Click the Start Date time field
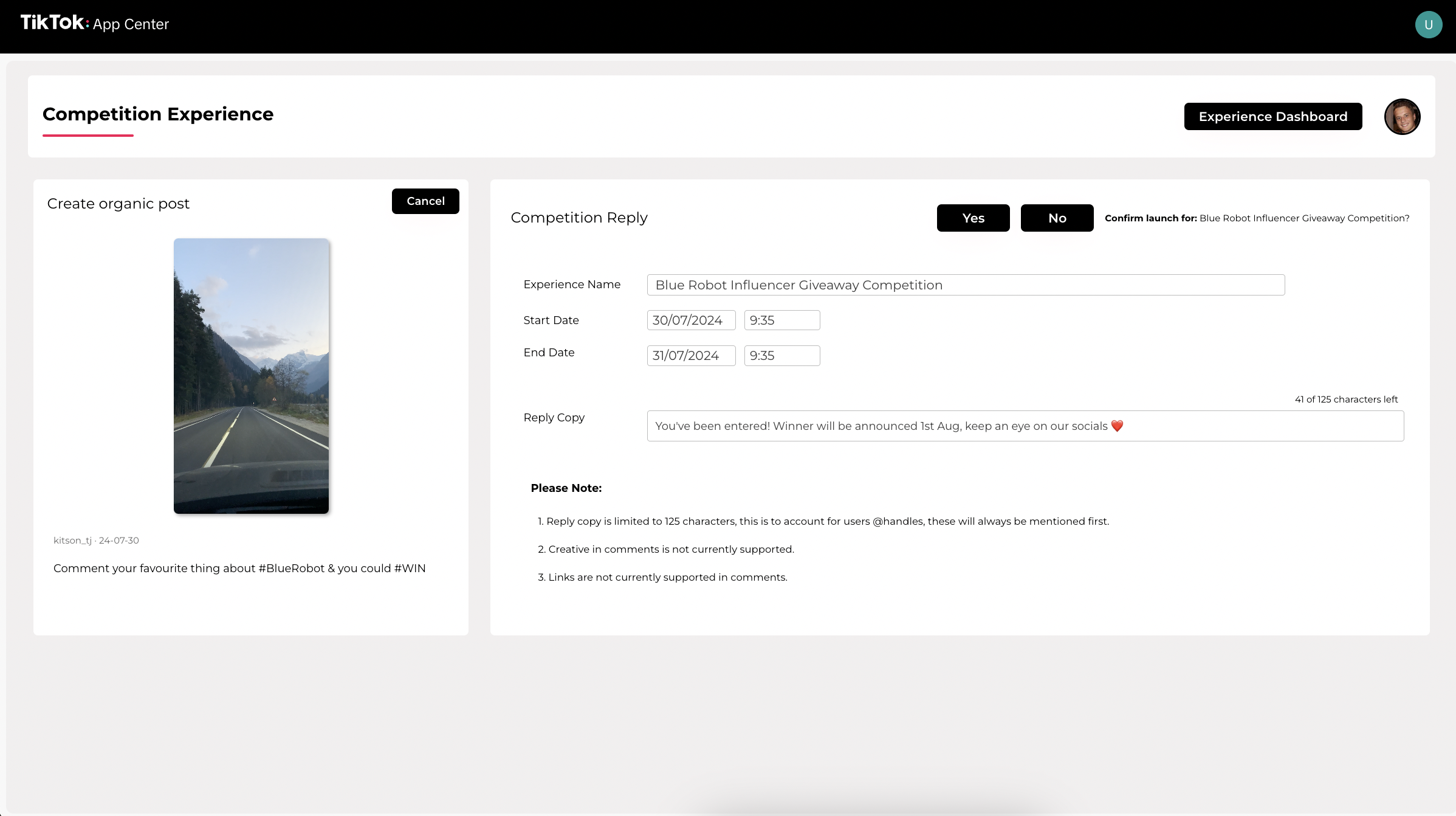This screenshot has width=1456, height=816. [x=781, y=320]
